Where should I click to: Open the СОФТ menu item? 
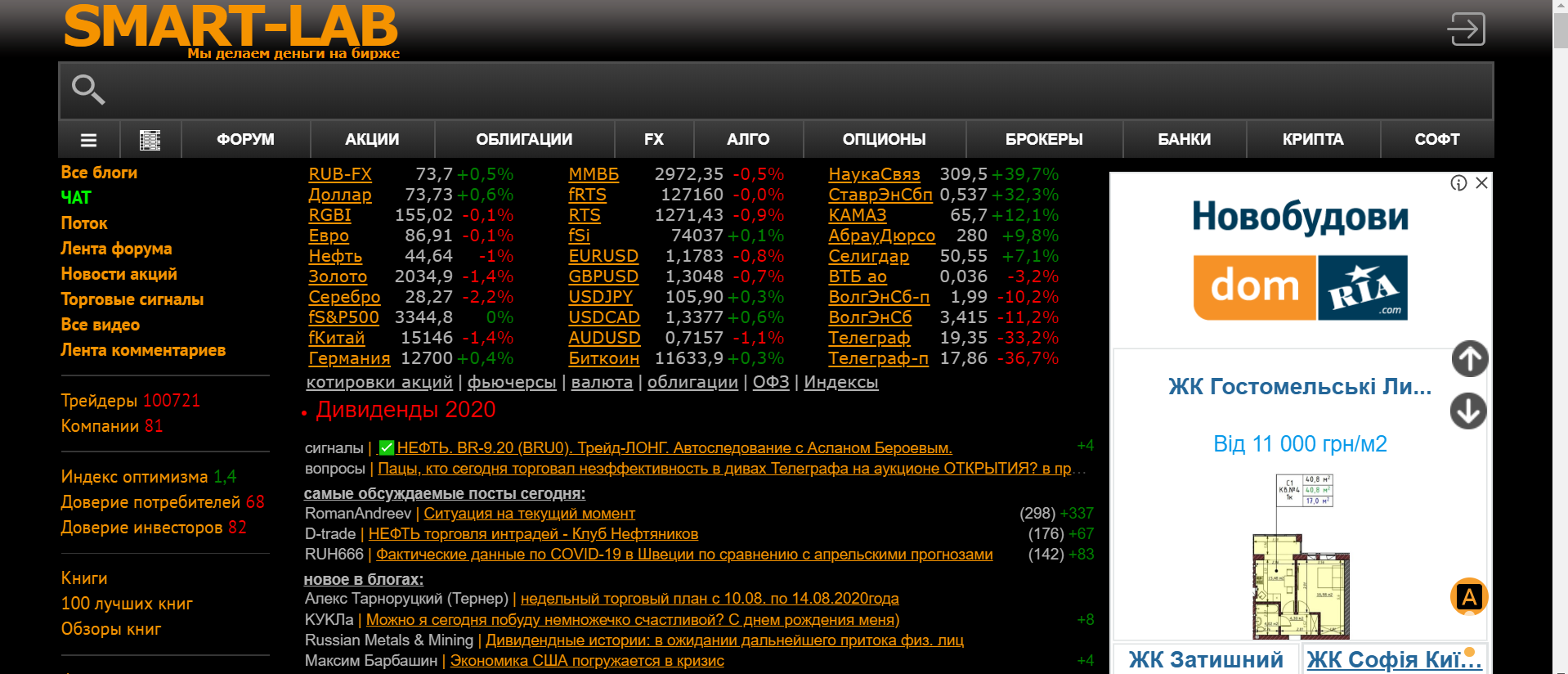tap(1437, 140)
